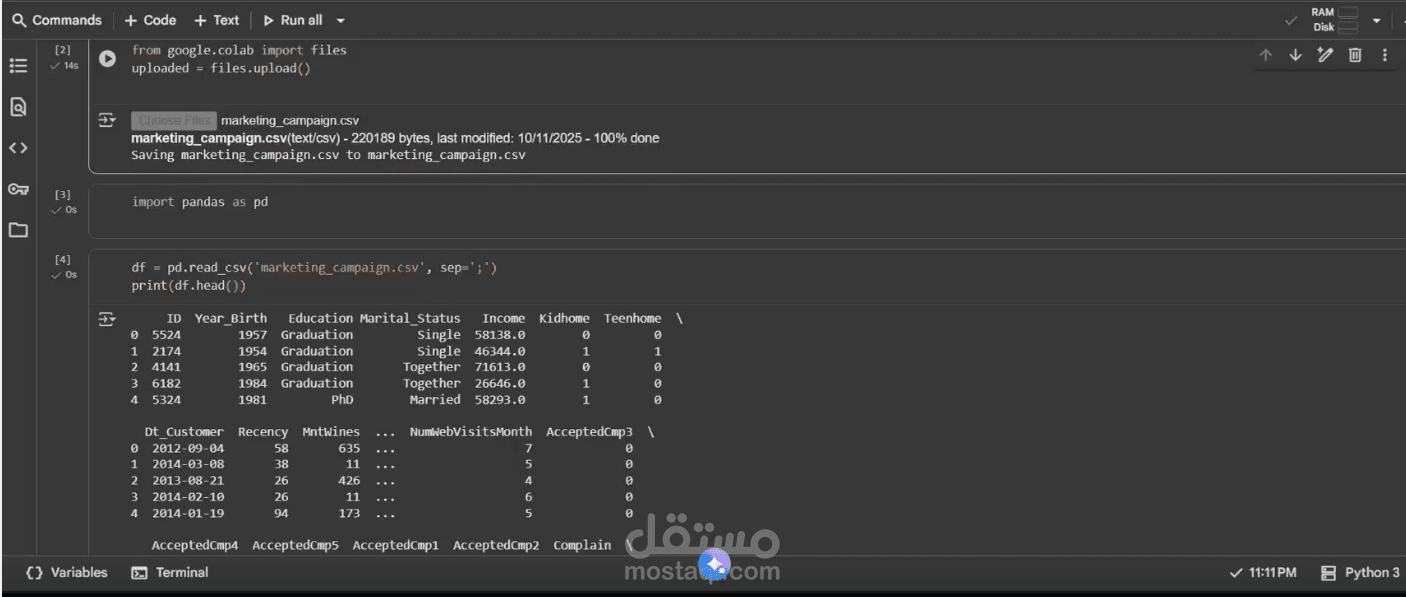1406x597 pixels.
Task: Open the Secrets key sidebar icon
Action: [x=18, y=189]
